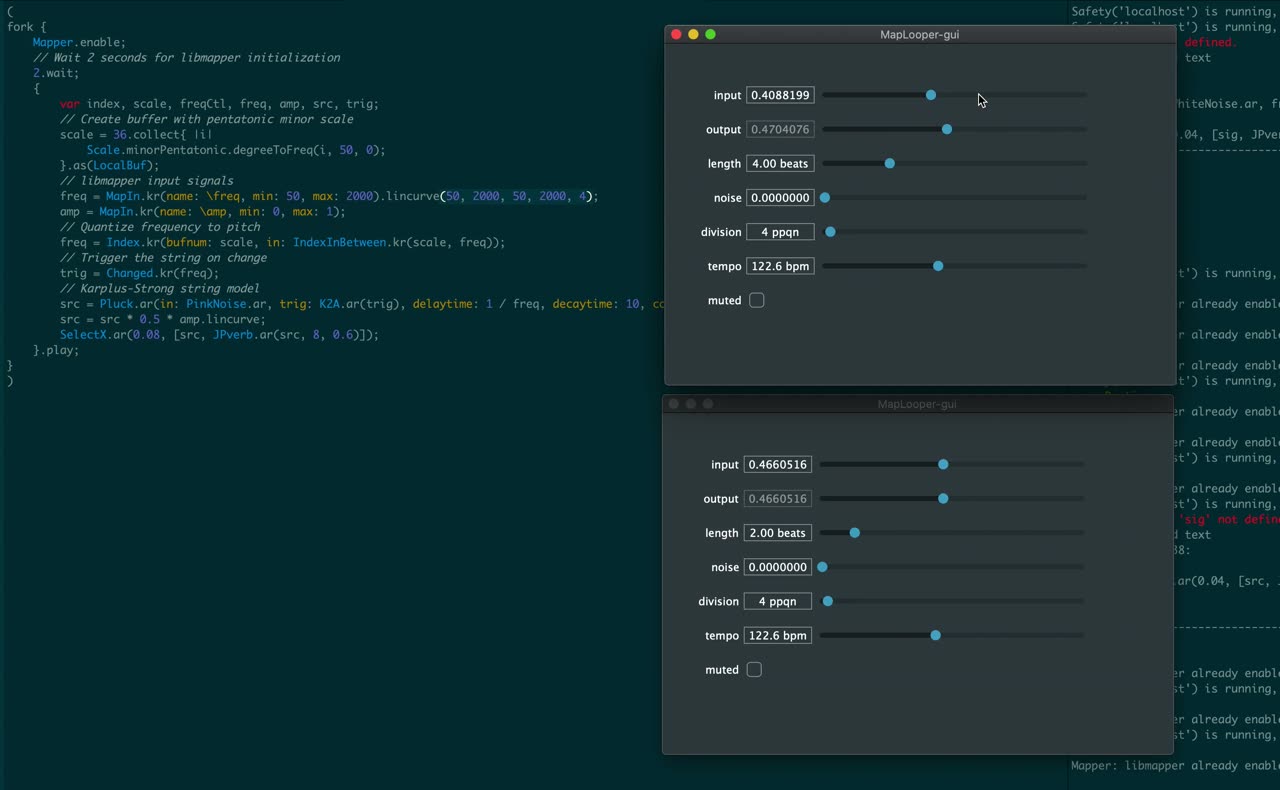This screenshot has width=1280, height=790.
Task: Click the '2.wait;' line in the code editor
Action: (56, 73)
